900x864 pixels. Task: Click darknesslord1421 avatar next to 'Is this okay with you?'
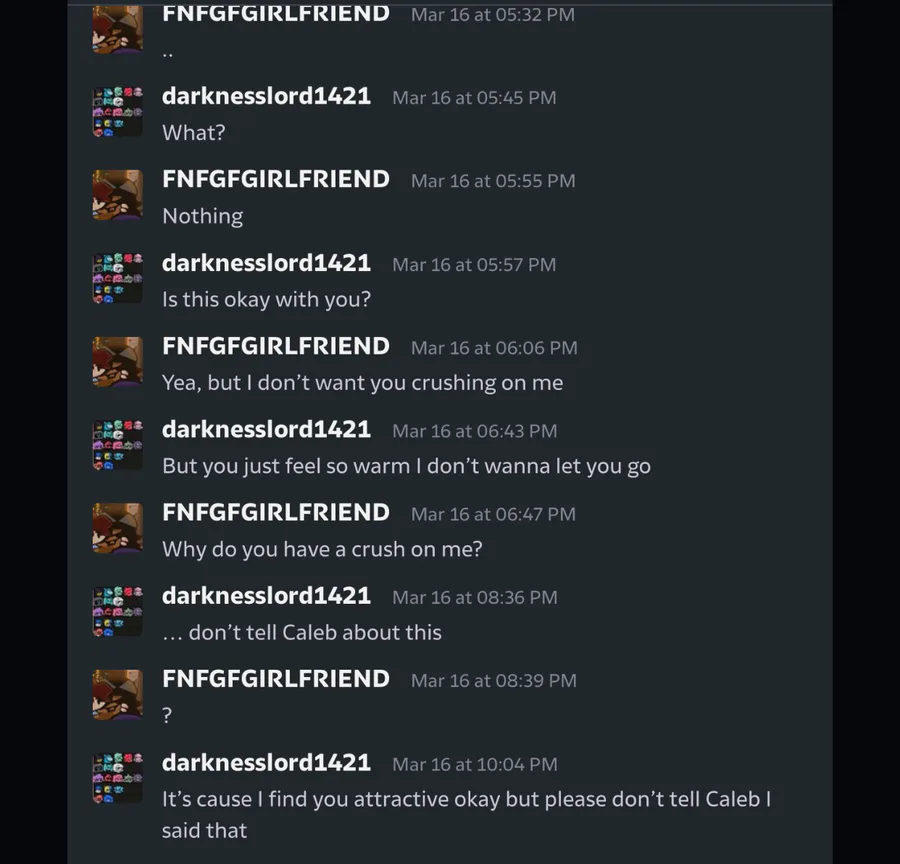pos(118,278)
